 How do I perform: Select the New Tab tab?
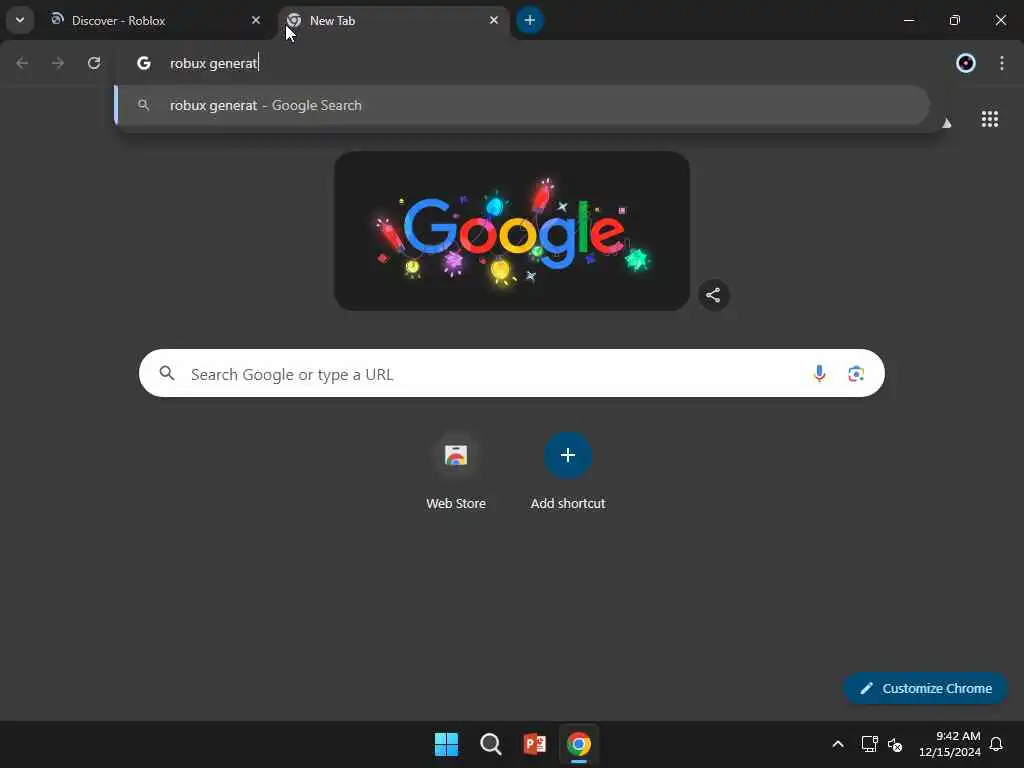click(394, 20)
